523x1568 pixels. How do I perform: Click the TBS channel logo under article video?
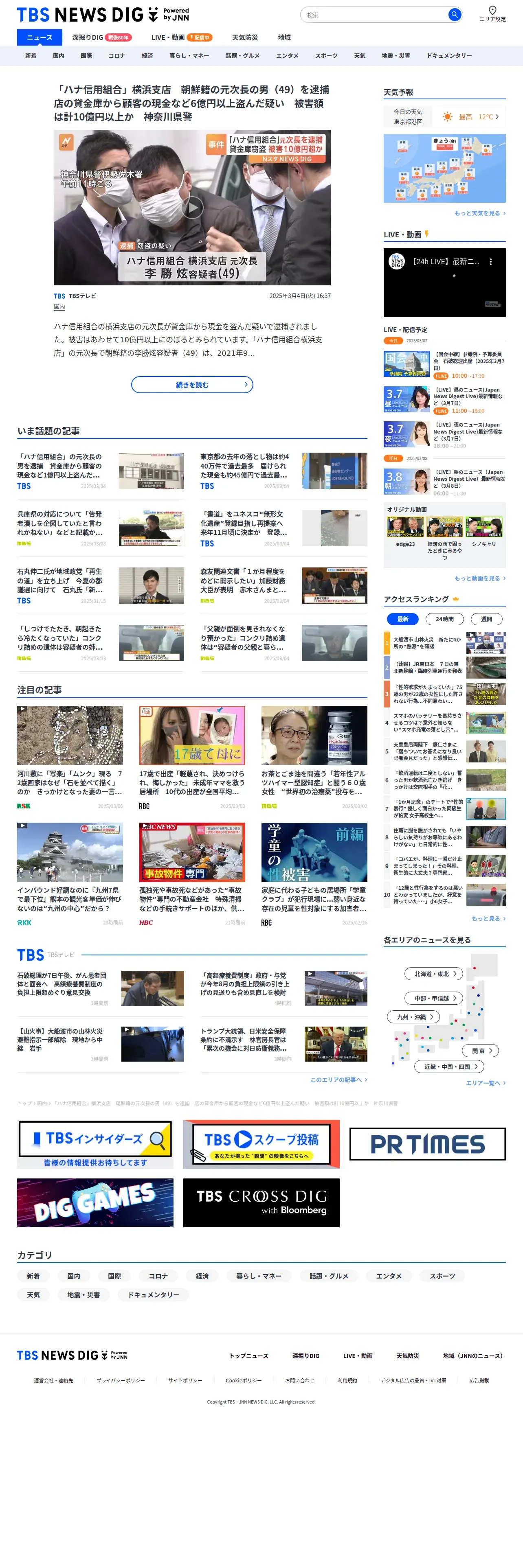59,296
